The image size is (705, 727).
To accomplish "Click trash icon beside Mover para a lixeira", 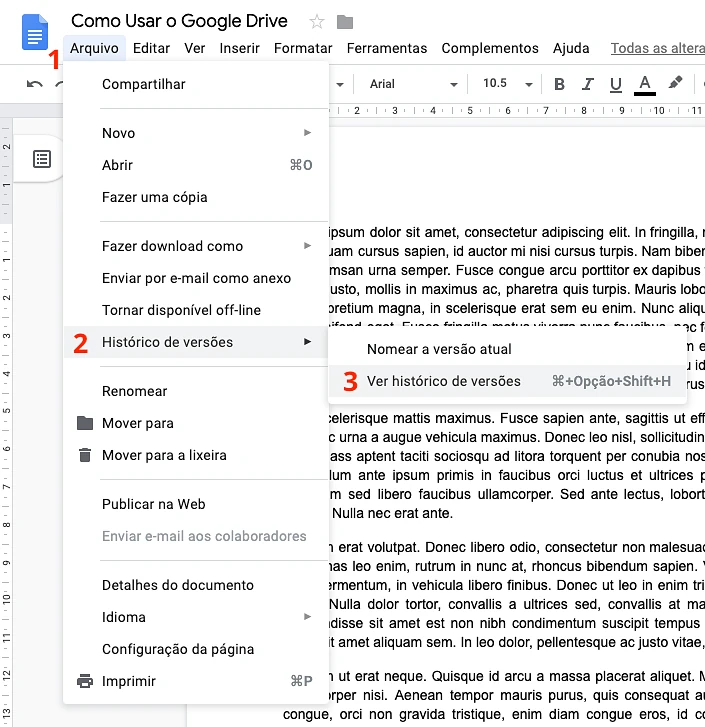I will [x=85, y=455].
